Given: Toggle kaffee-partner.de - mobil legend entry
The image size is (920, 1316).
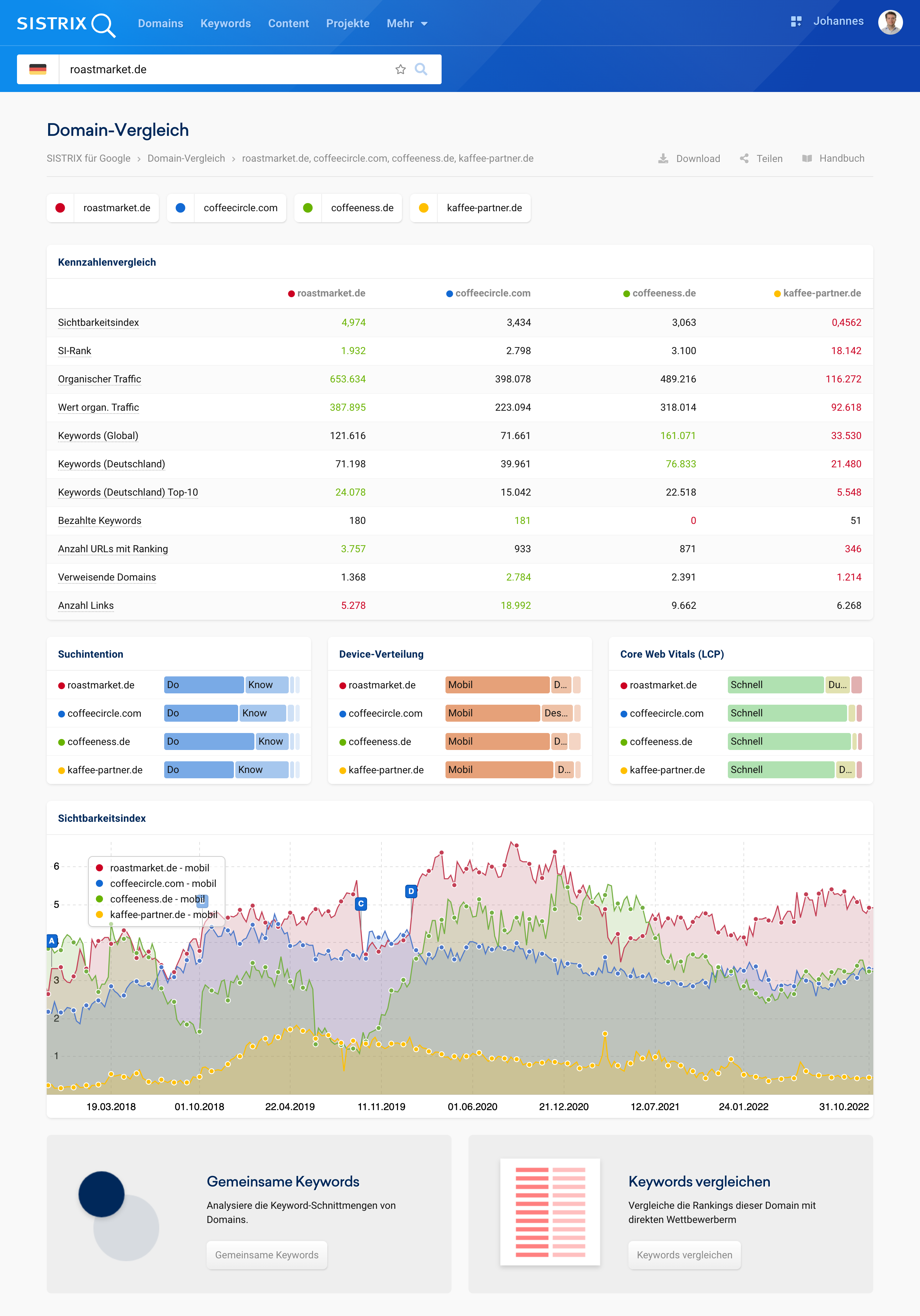Looking at the screenshot, I should [163, 915].
